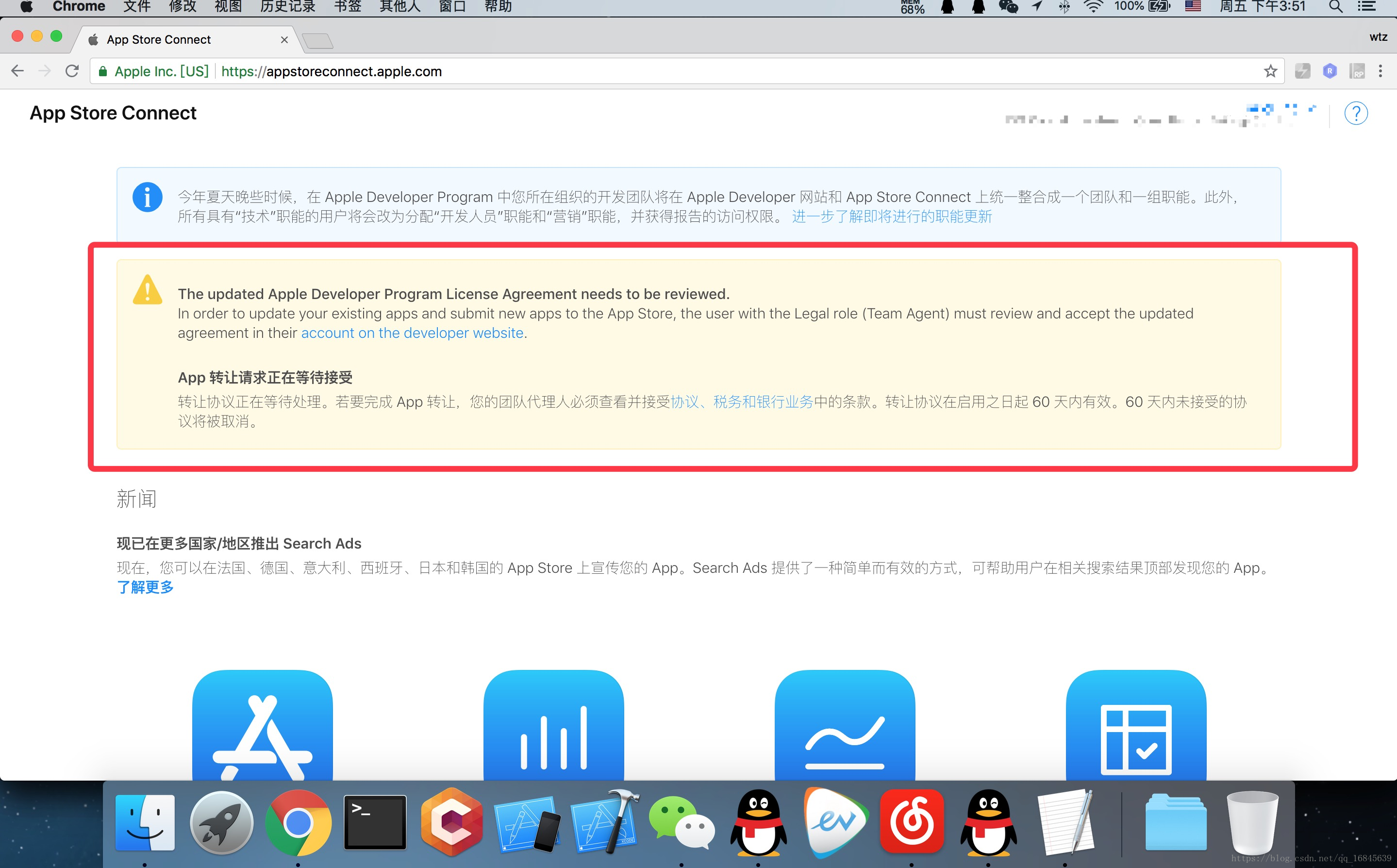1397x868 pixels.
Task: Toggle the bookmark star icon
Action: click(1272, 71)
